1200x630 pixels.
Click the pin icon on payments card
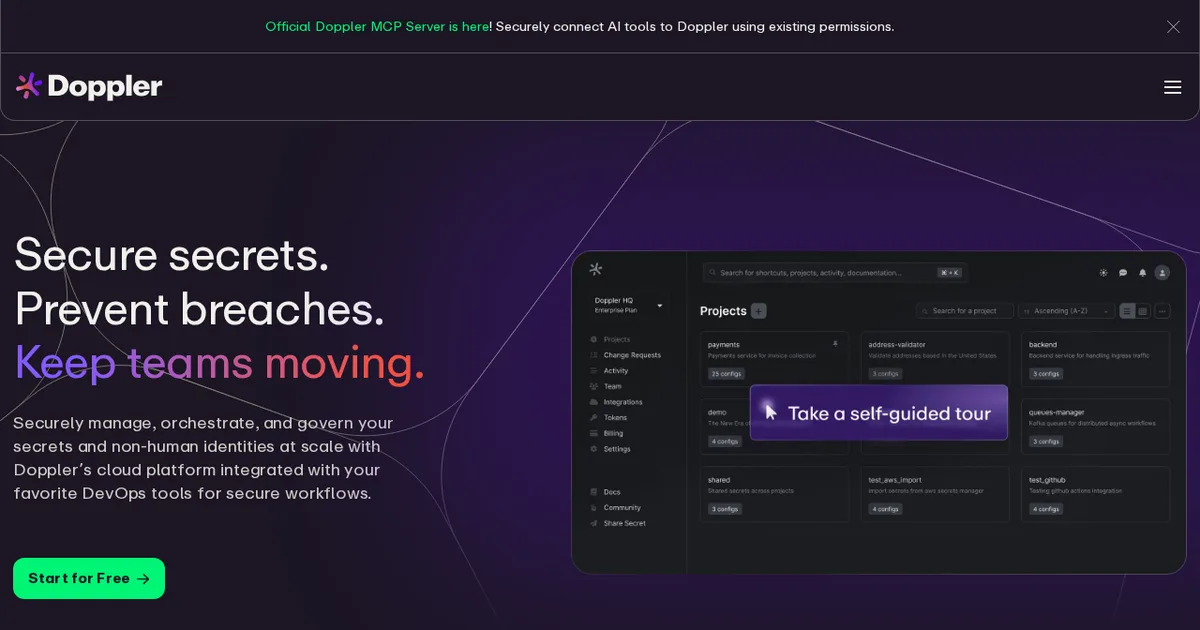coord(835,344)
